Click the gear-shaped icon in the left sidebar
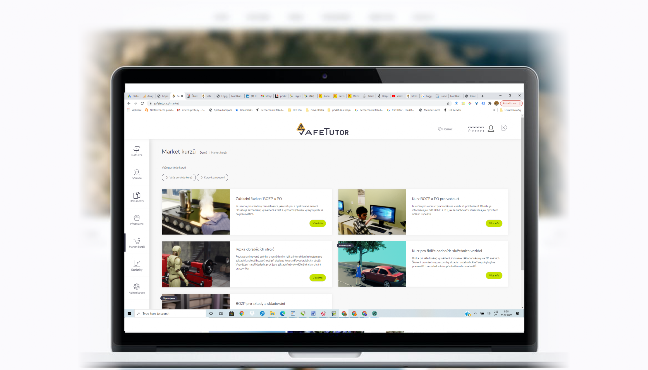This screenshot has height=370, width=648. 136,286
